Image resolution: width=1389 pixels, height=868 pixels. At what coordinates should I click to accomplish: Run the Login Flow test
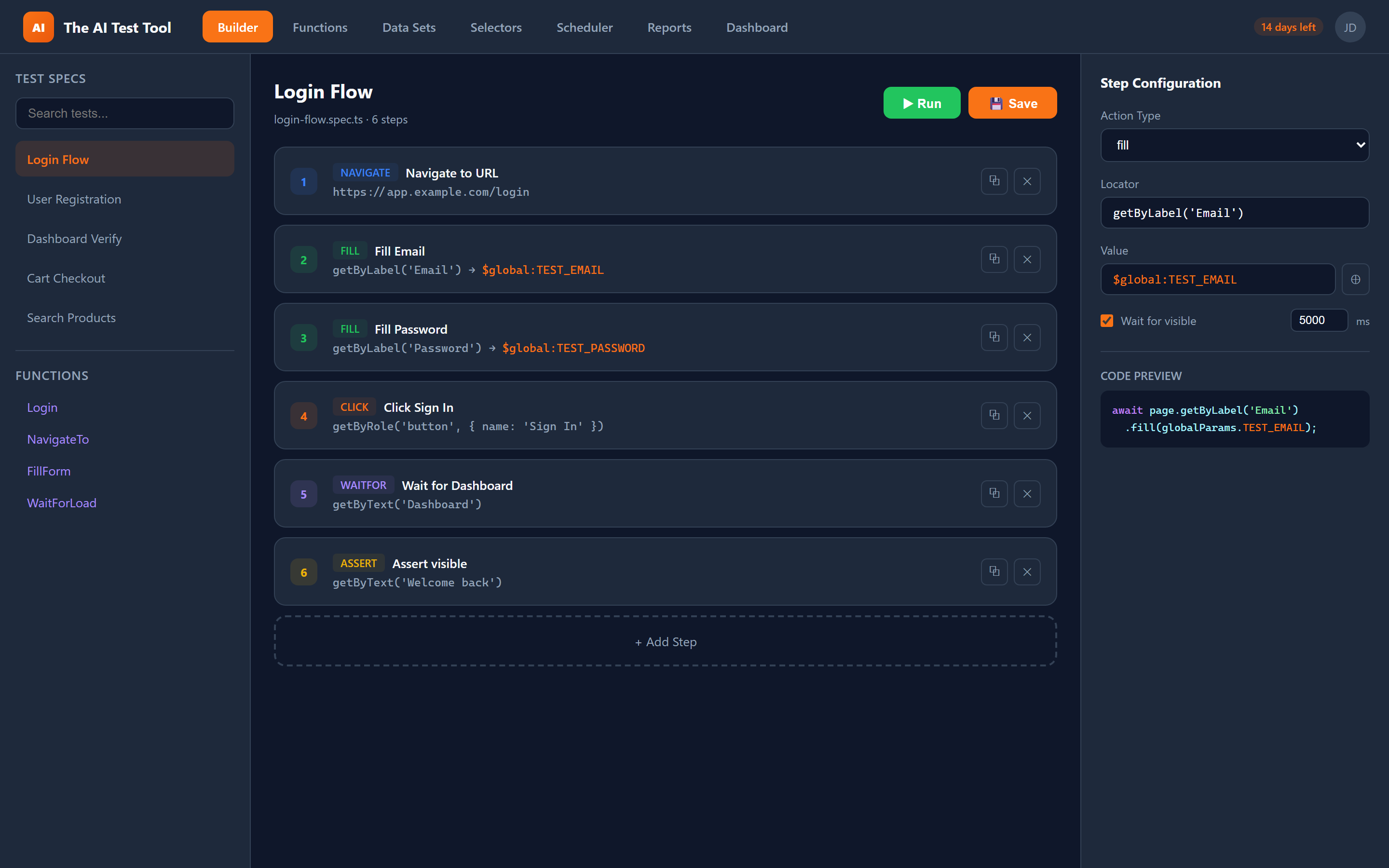click(x=921, y=103)
